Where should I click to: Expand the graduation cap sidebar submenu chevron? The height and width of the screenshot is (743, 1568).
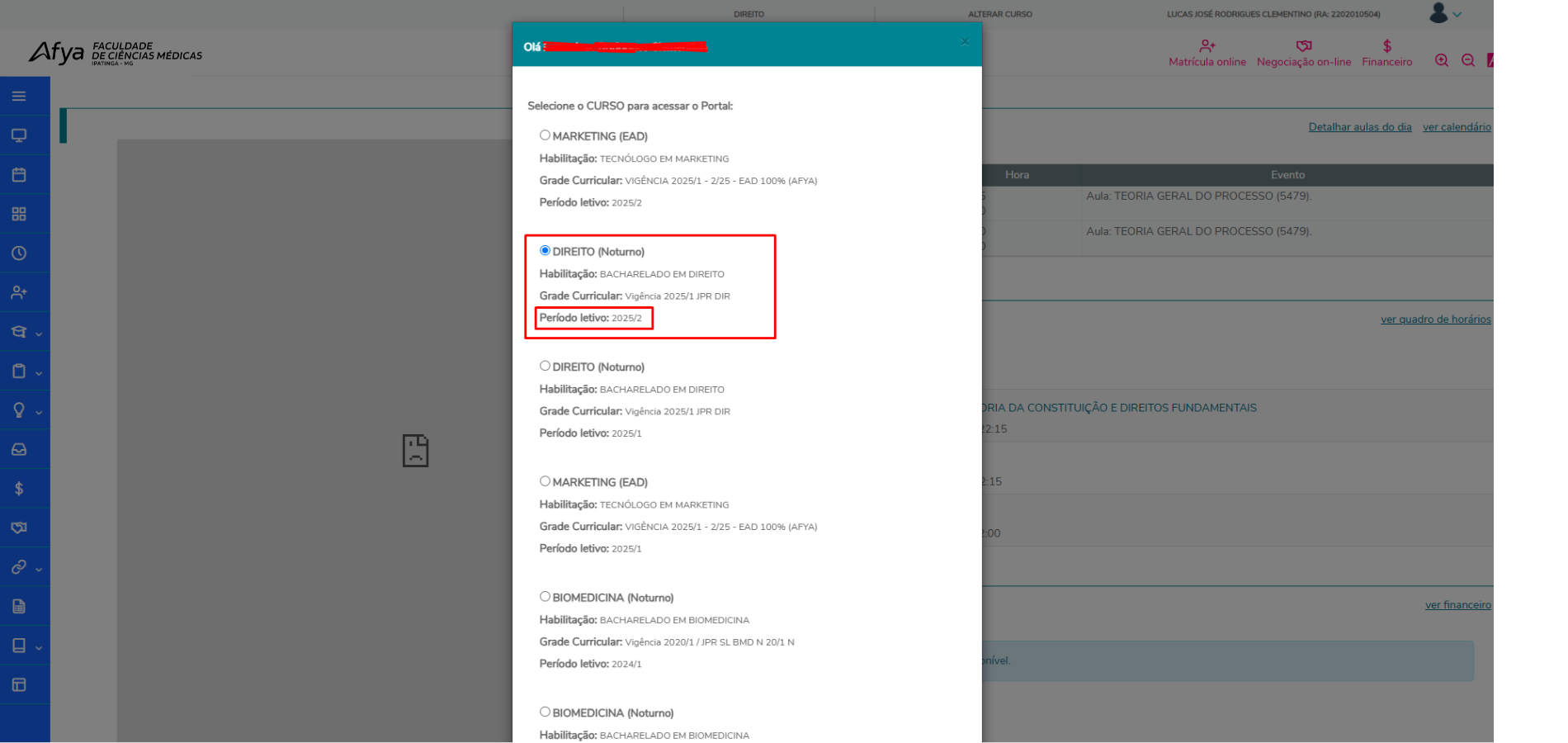click(x=39, y=334)
